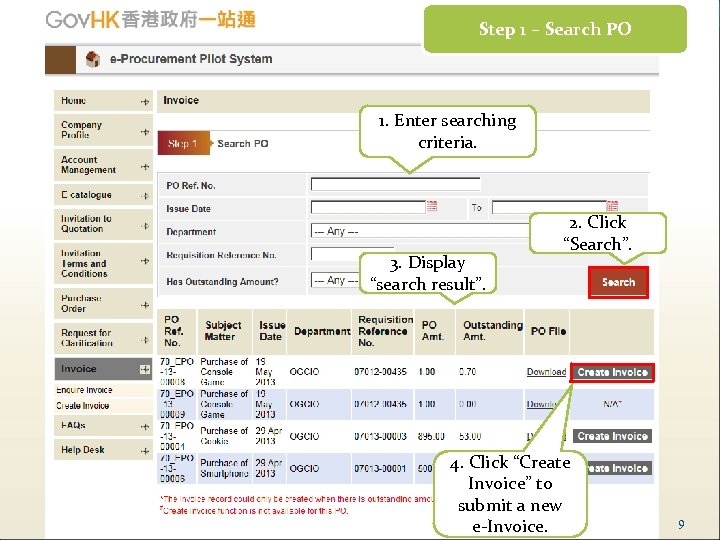This screenshot has height=540, width=720.
Task: Open the Has Outstanding Amount dropdown
Action: (x=335, y=280)
